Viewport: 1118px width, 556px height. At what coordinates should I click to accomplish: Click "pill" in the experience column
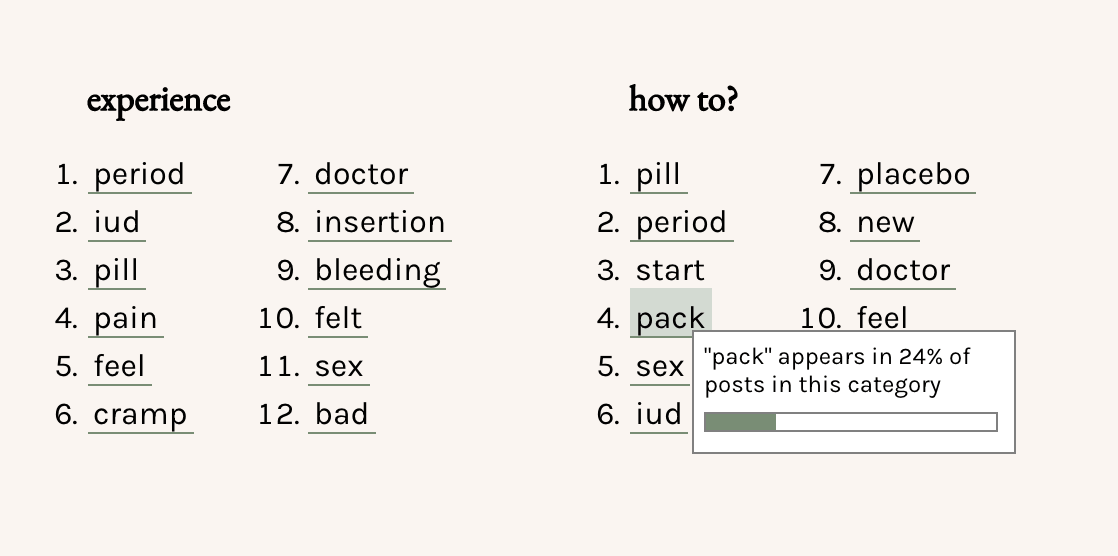[x=116, y=271]
